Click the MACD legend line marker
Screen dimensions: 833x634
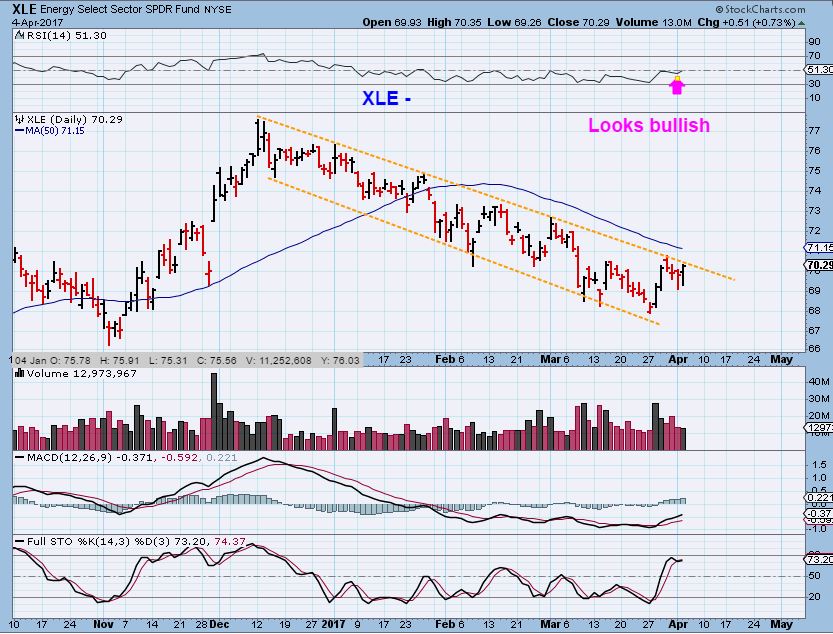click(20, 458)
